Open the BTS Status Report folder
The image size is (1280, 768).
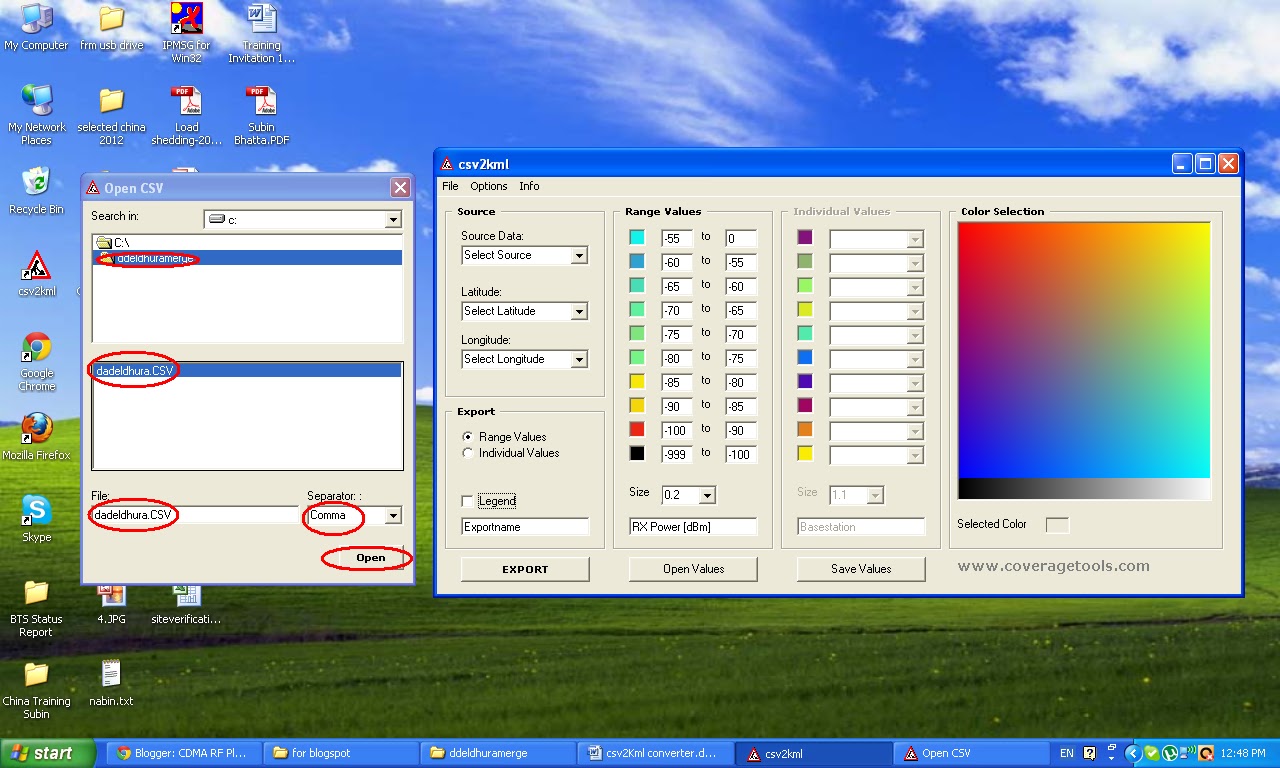click(36, 595)
